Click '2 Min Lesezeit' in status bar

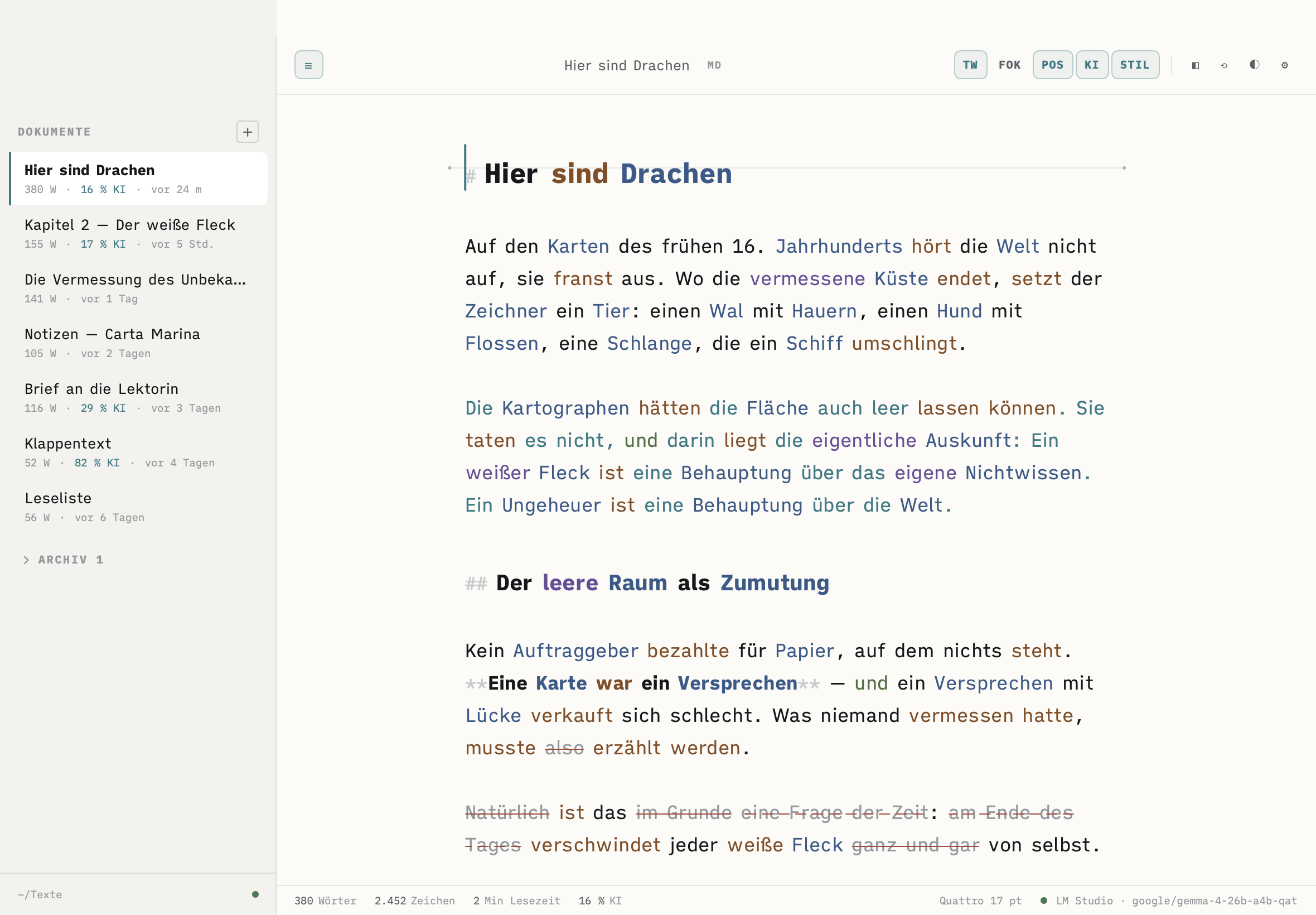click(517, 900)
